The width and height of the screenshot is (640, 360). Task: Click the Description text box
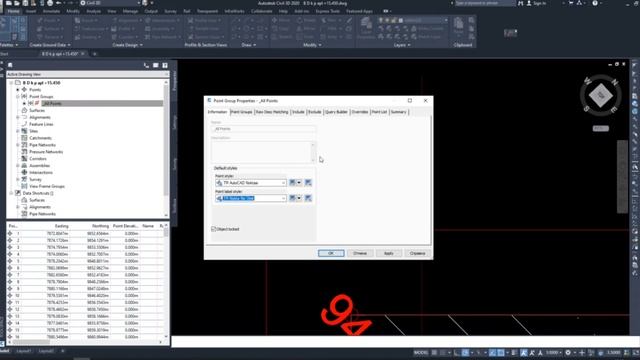263,152
